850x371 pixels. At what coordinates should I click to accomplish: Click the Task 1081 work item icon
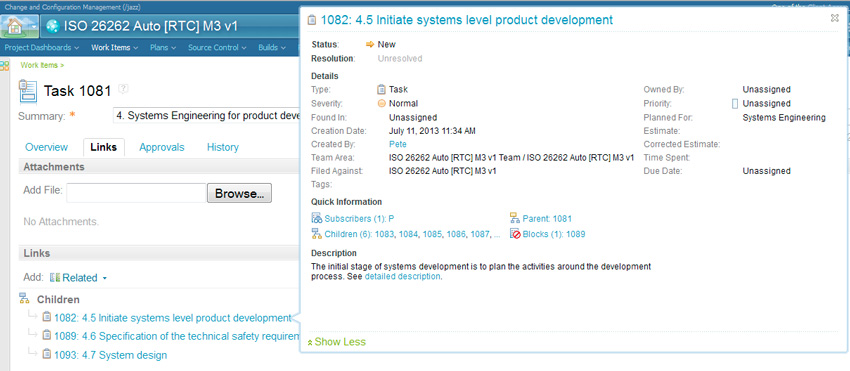point(28,91)
